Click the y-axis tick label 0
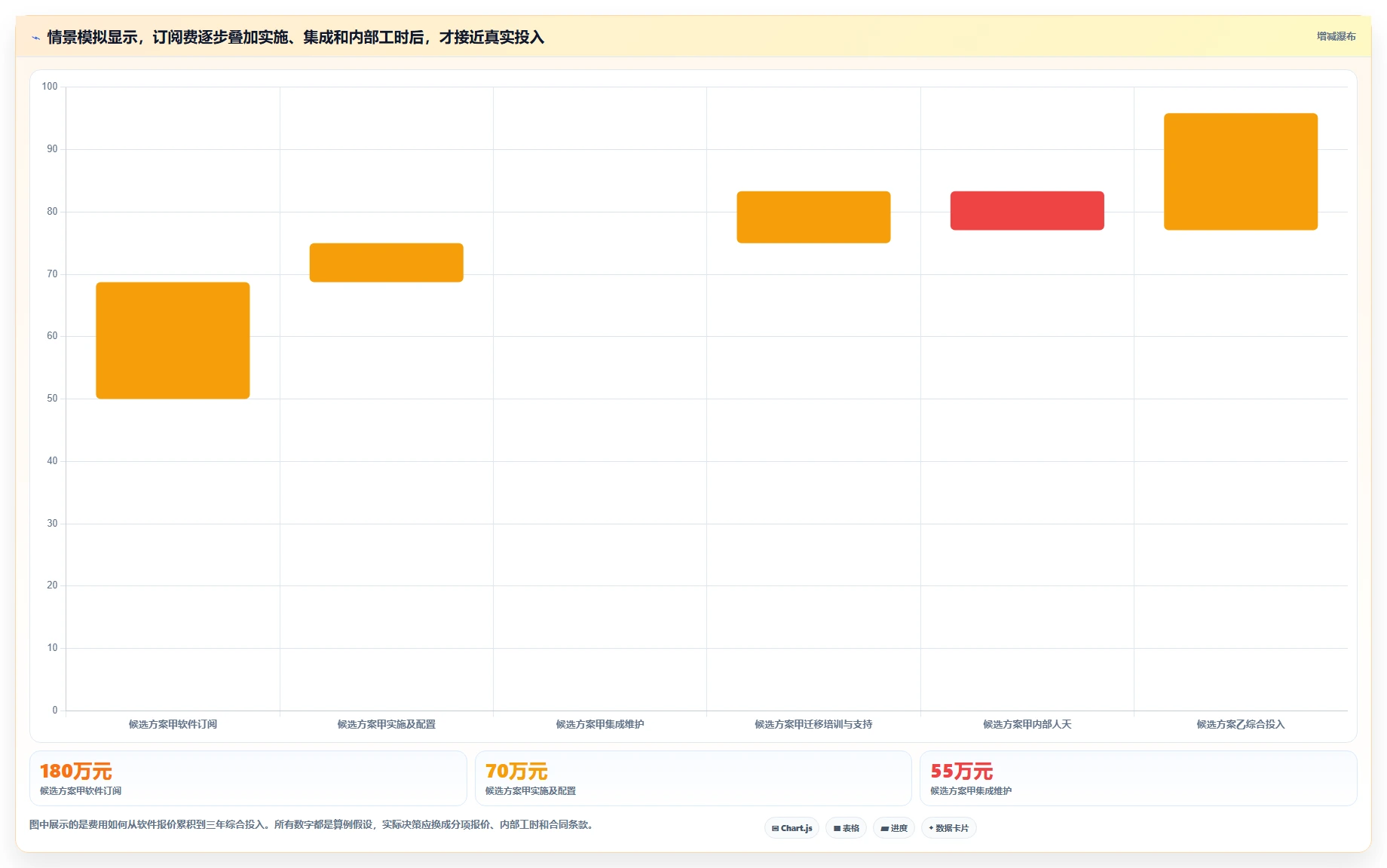The image size is (1387, 868). coord(54,710)
